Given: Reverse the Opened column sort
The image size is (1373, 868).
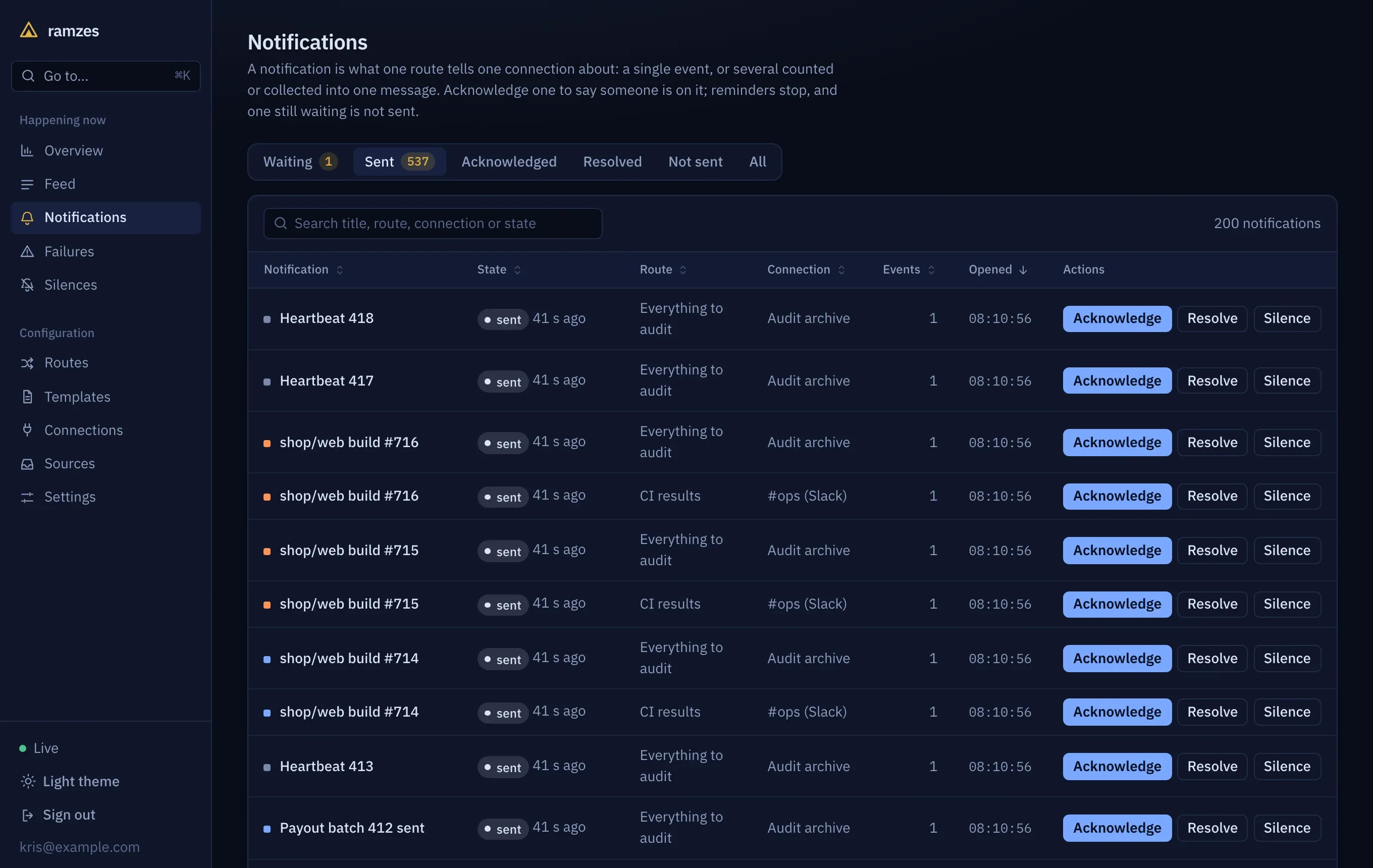Looking at the screenshot, I should point(998,269).
